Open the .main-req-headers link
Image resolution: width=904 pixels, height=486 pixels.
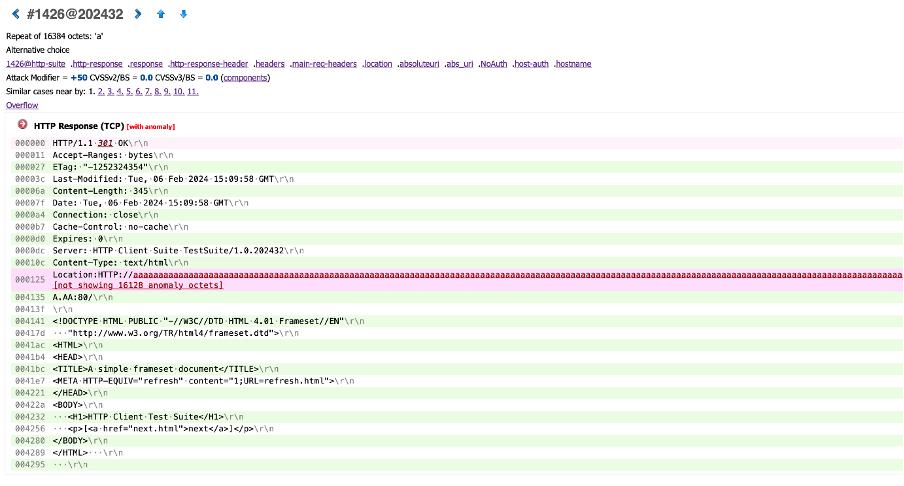coord(323,64)
